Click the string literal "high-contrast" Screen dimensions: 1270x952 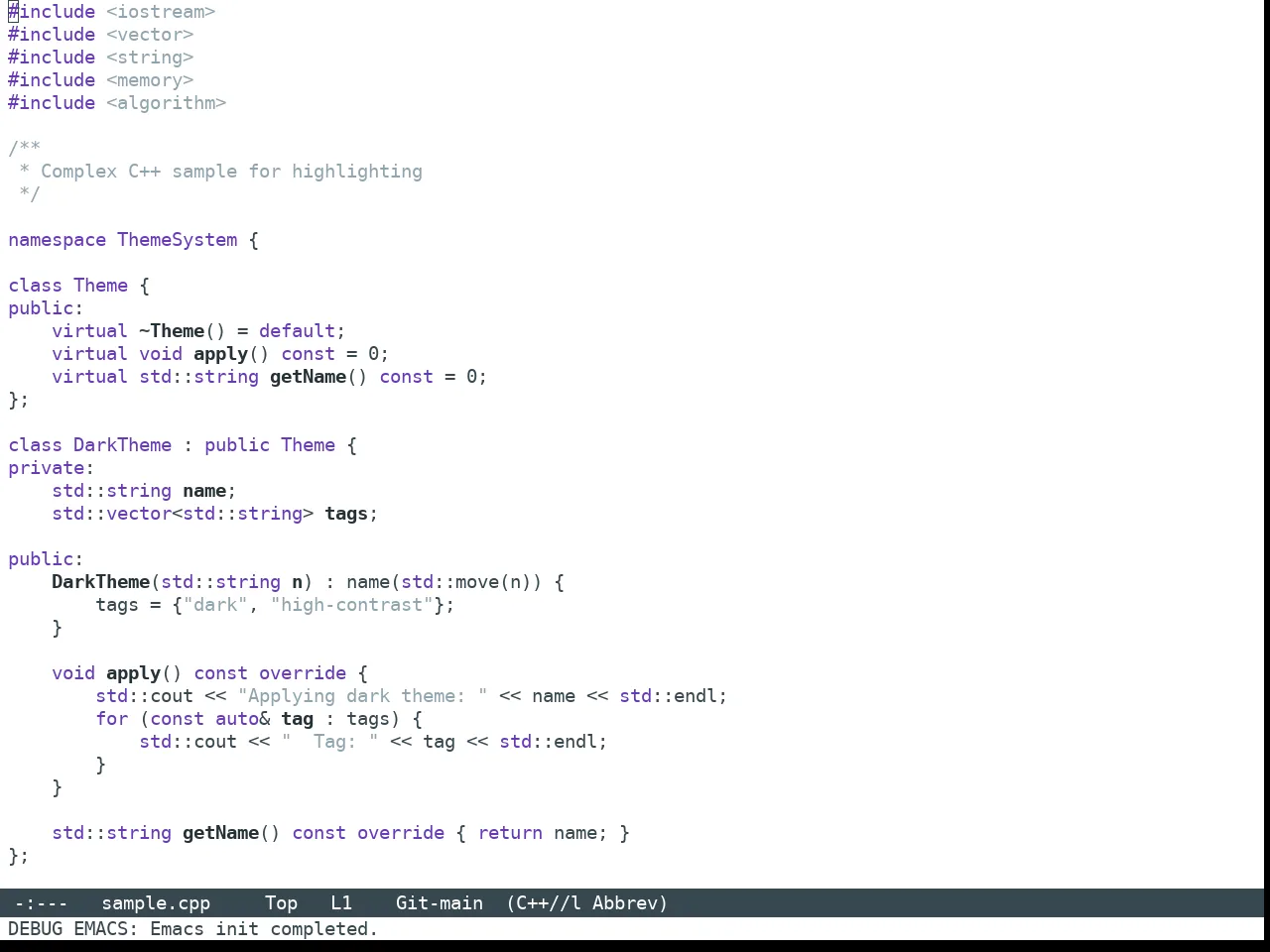[x=351, y=605]
